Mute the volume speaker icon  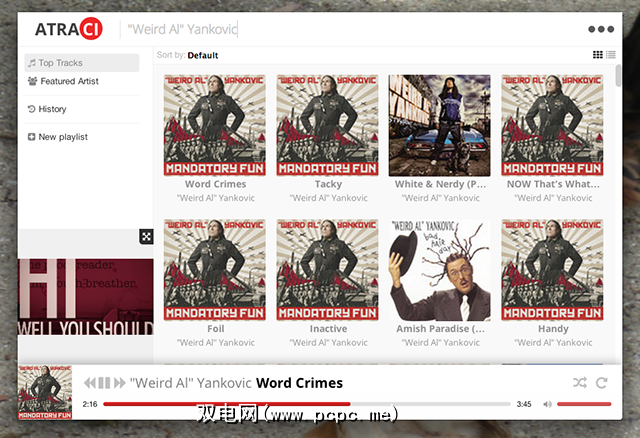point(547,404)
